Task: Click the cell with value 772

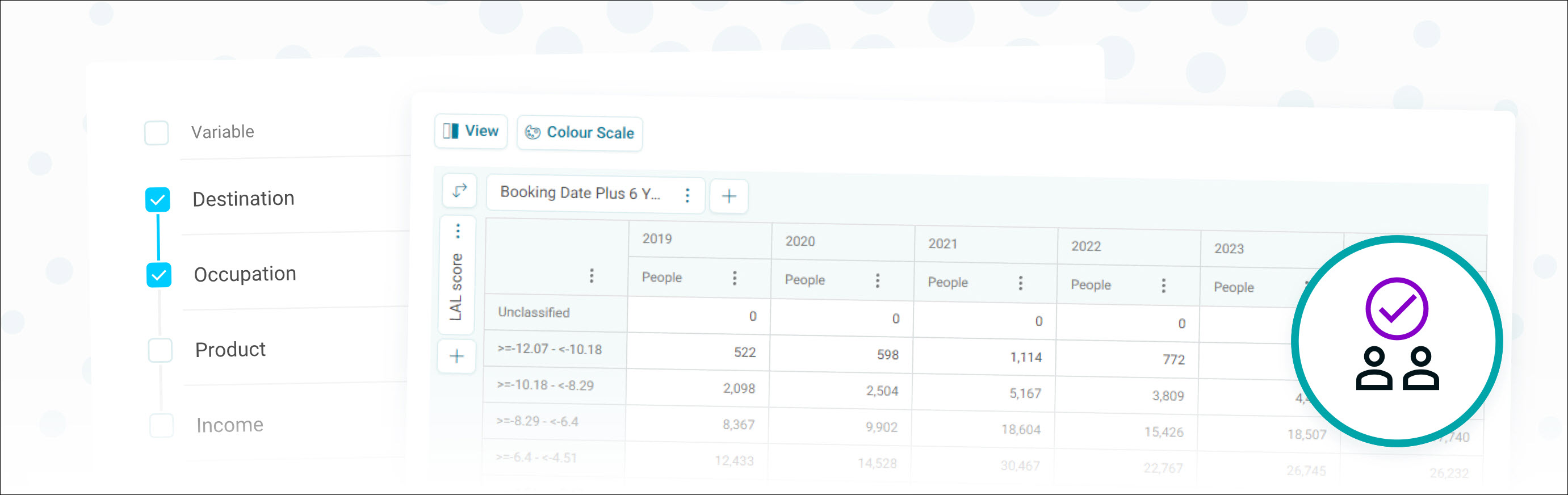Action: (x=1127, y=359)
